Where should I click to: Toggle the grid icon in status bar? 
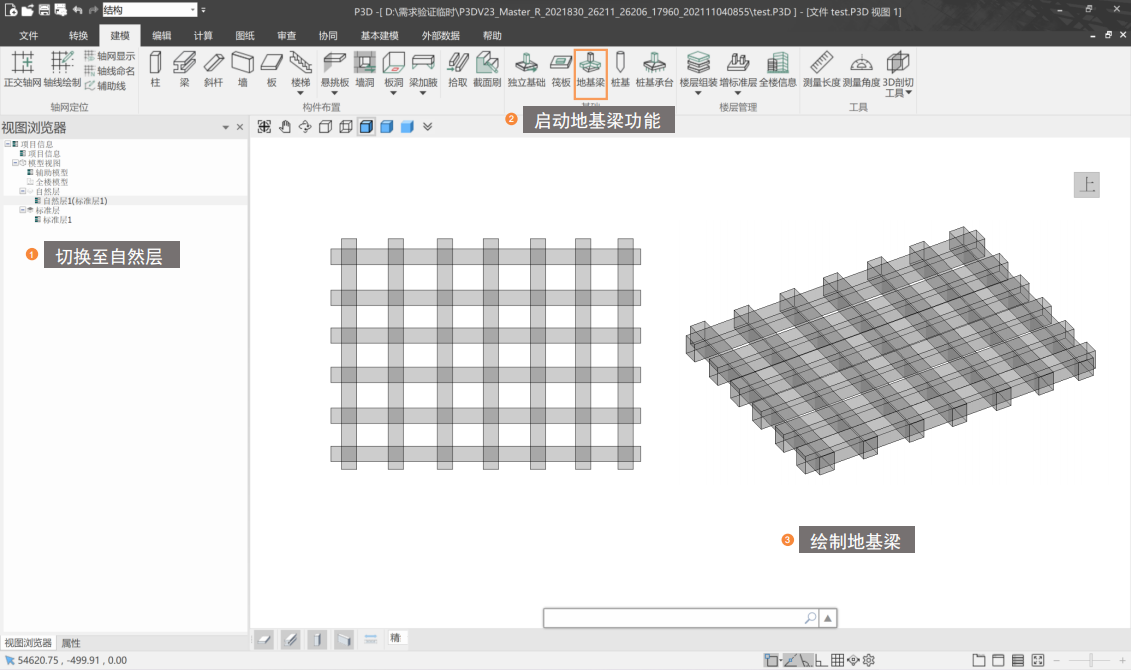pos(838,660)
